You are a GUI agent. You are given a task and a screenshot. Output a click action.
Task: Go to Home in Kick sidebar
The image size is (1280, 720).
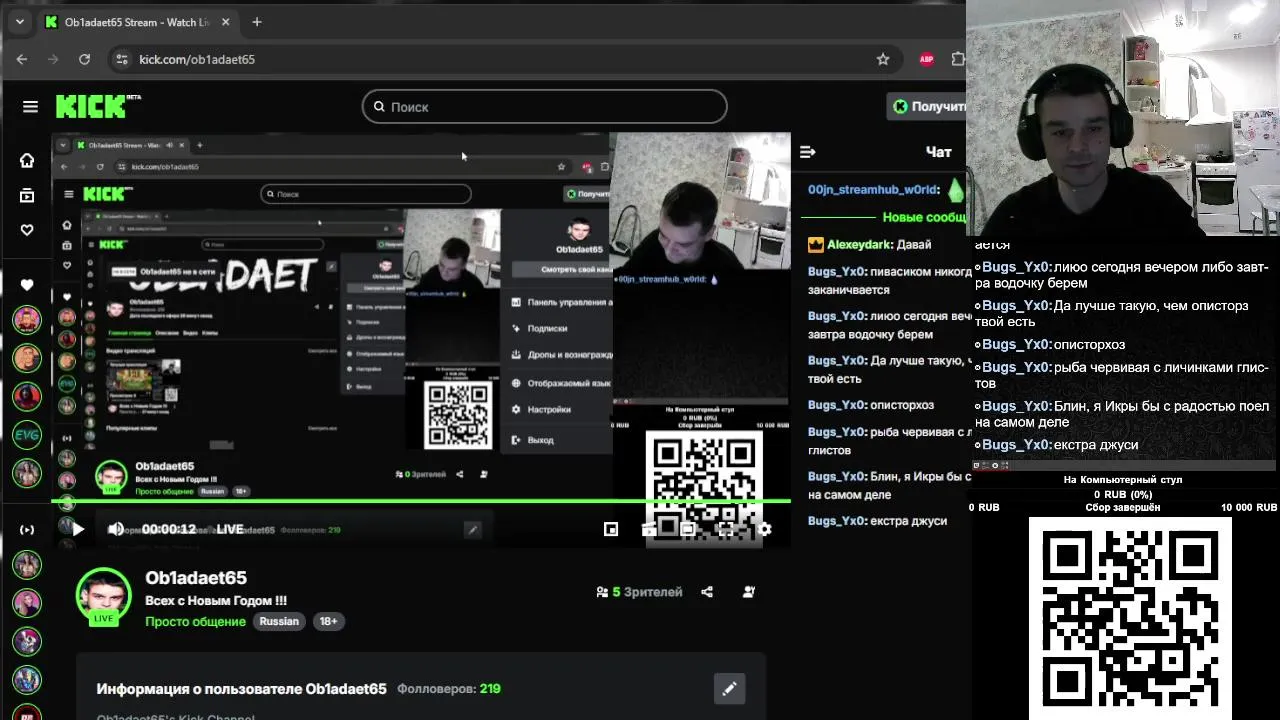tap(27, 160)
